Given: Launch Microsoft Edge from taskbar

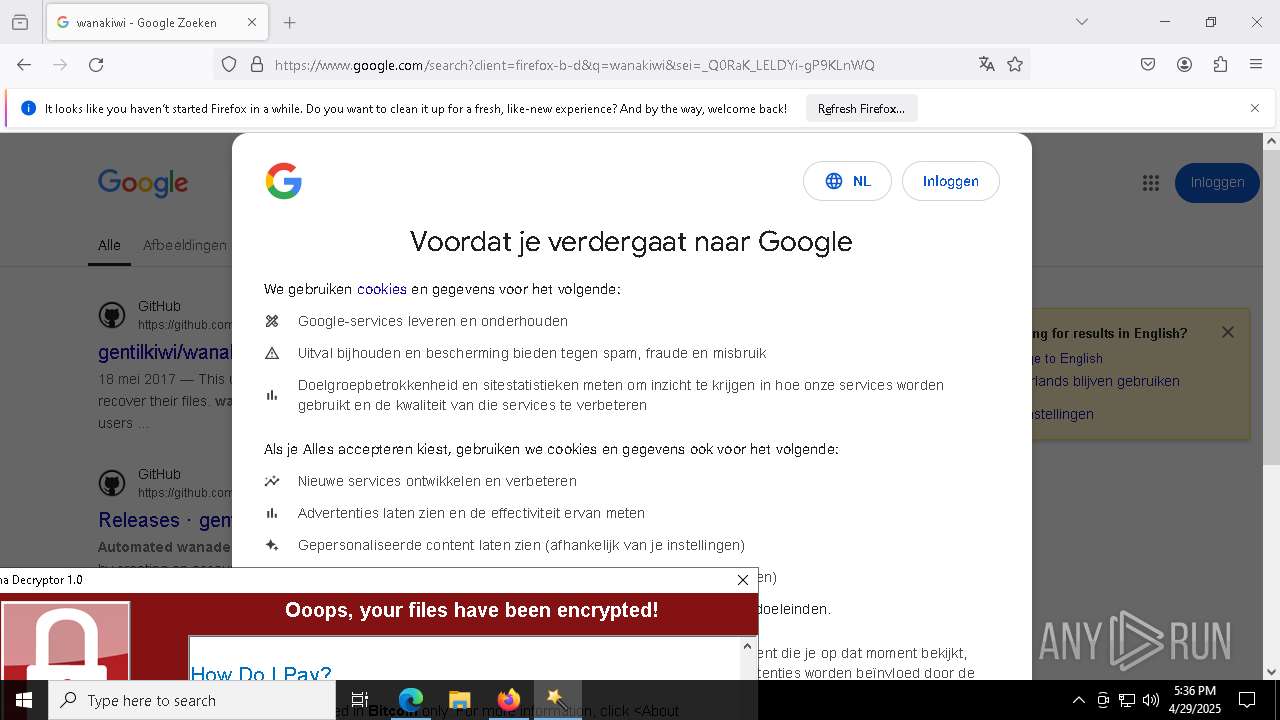Looking at the screenshot, I should (x=411, y=700).
